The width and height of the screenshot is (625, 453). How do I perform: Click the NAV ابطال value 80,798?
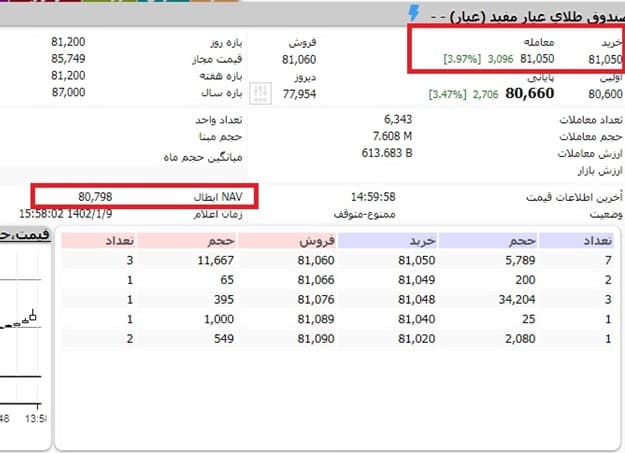(x=95, y=197)
